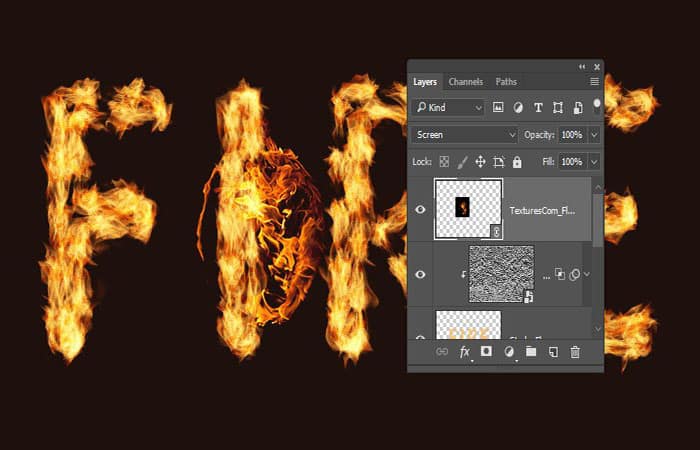Delete layer with trash icon

(575, 352)
